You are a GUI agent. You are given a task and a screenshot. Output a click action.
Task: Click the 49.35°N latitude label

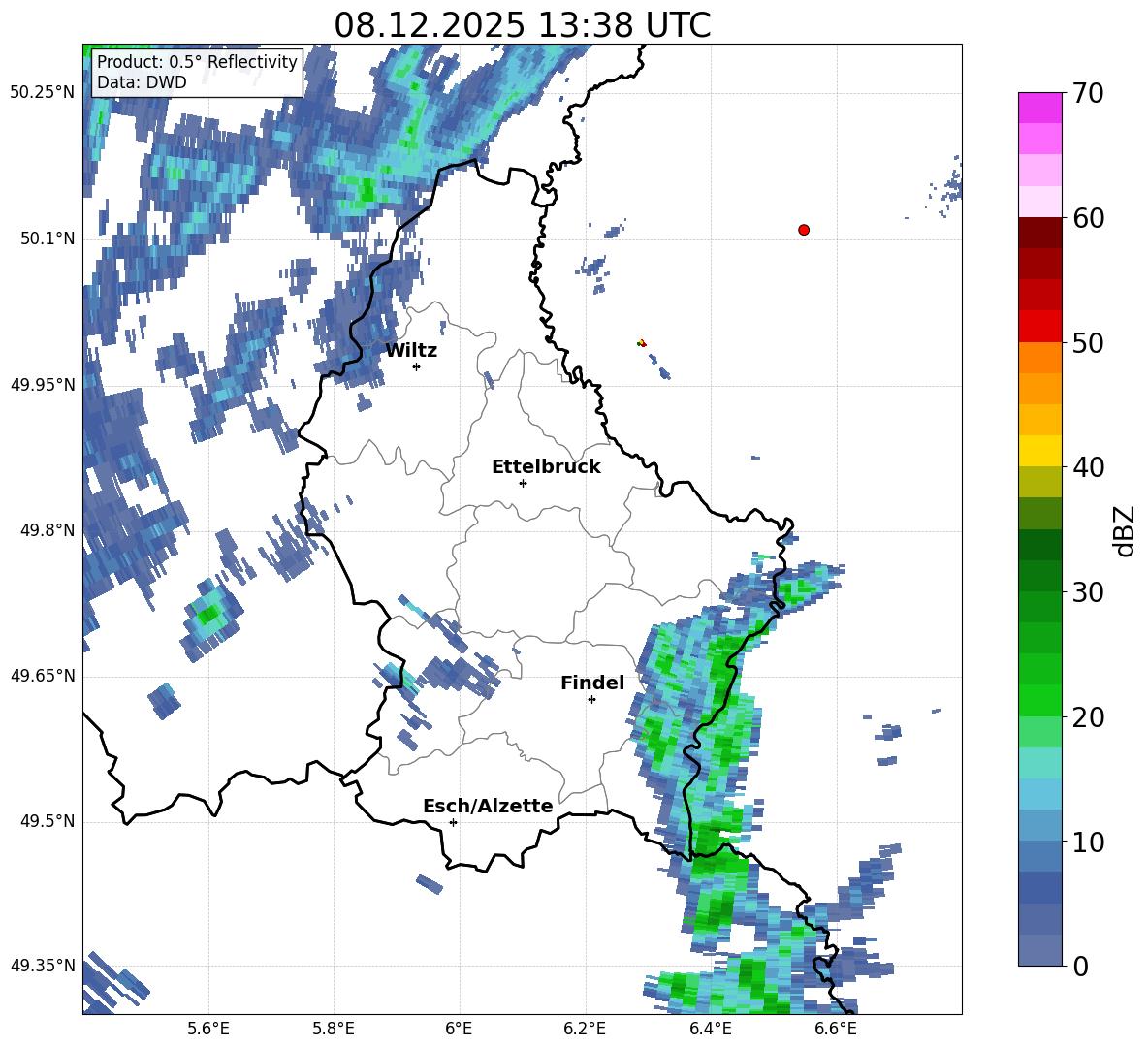(42, 966)
